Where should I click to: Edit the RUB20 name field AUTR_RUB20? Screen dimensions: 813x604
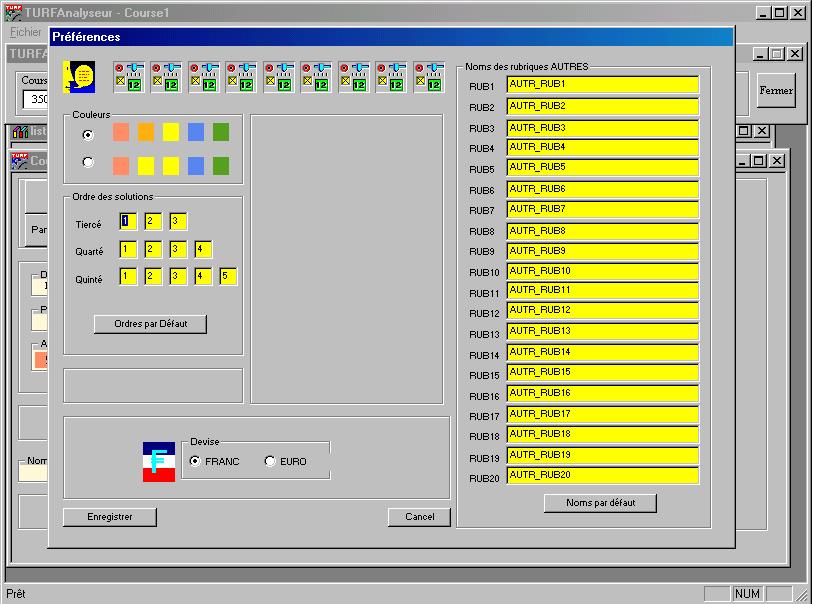pos(602,476)
